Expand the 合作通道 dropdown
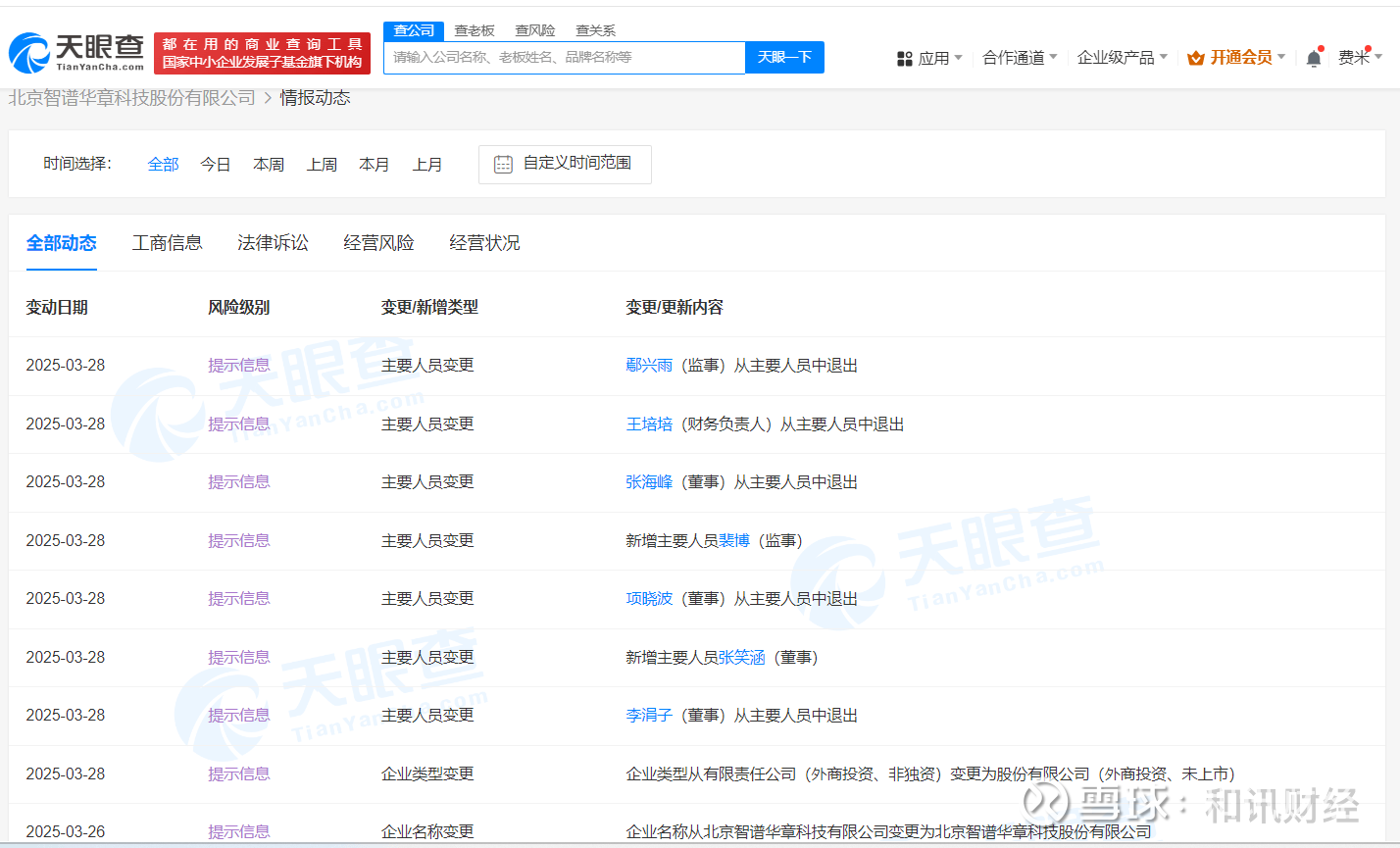This screenshot has height=848, width=1400. (1020, 58)
